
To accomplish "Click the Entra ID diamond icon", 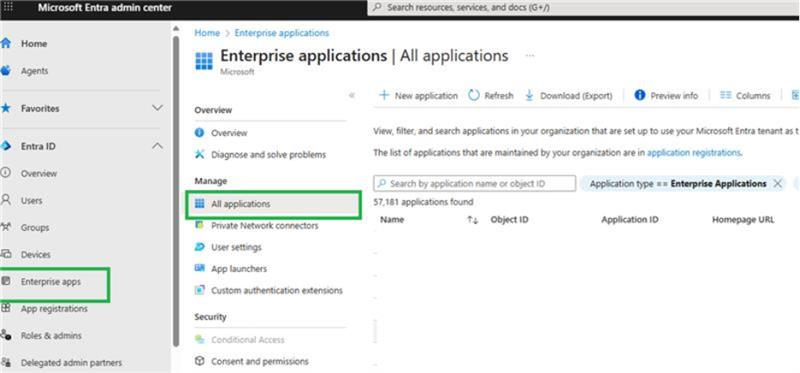I will coord(6,146).
